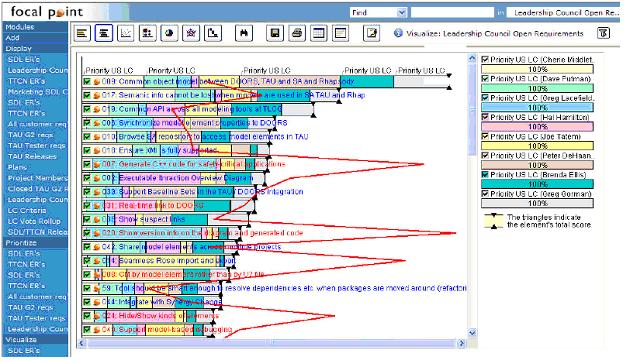Uncheck Priority US LC Dave Putman checkbox
624x361 pixels.
(x=485, y=79)
